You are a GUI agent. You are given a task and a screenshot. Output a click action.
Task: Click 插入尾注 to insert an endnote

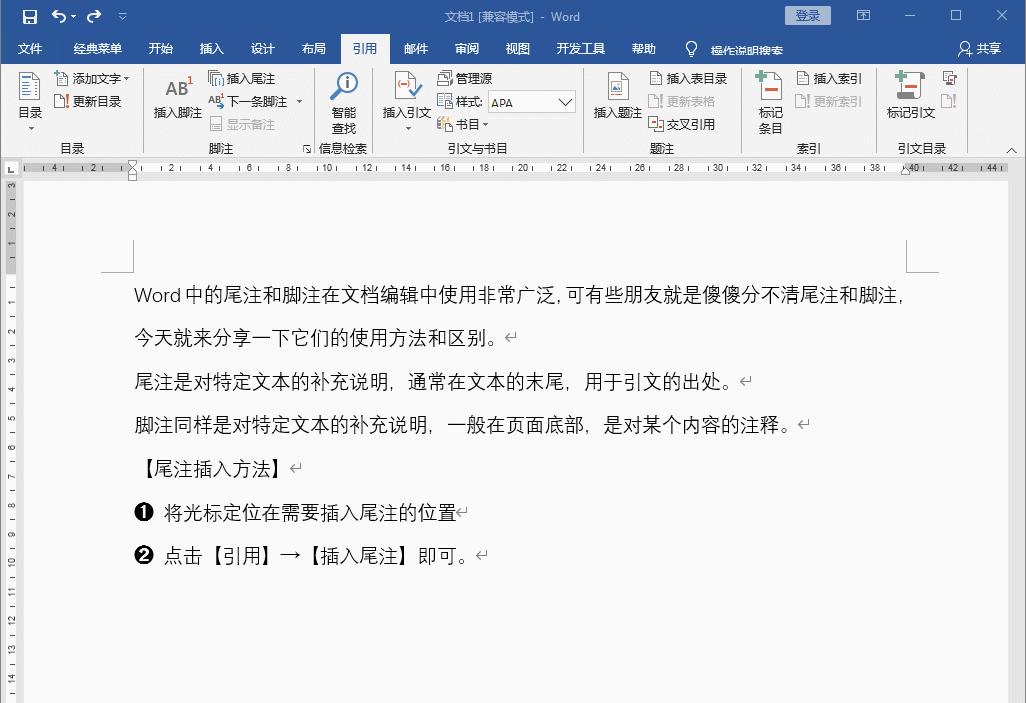pyautogui.click(x=241, y=79)
